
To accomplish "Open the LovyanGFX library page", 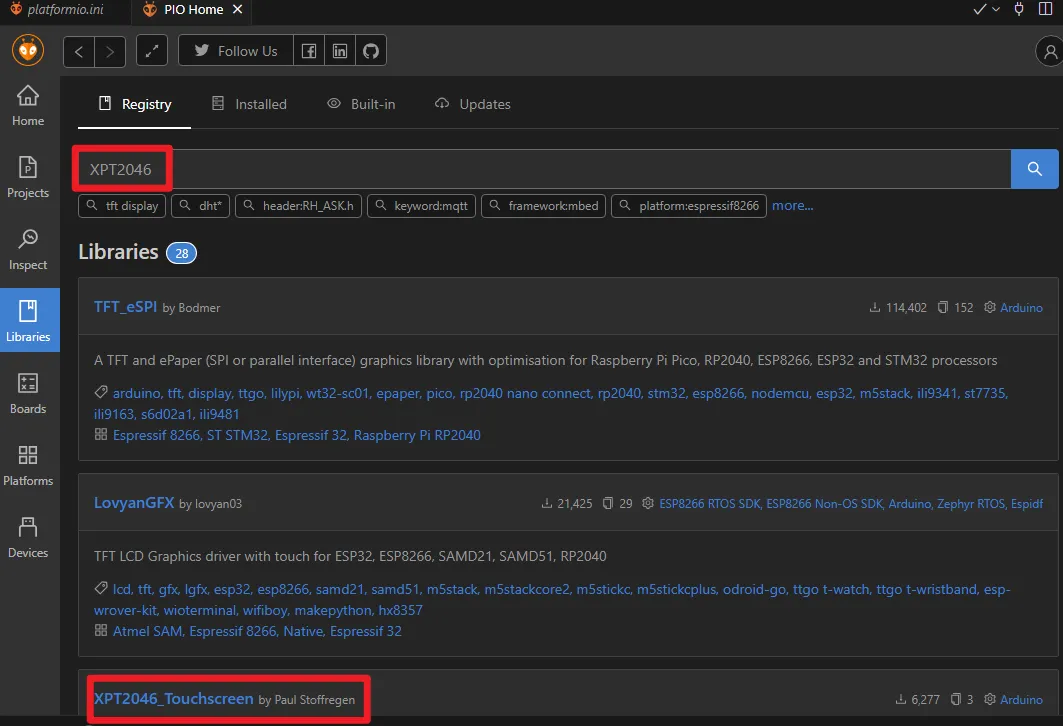I will click(134, 503).
